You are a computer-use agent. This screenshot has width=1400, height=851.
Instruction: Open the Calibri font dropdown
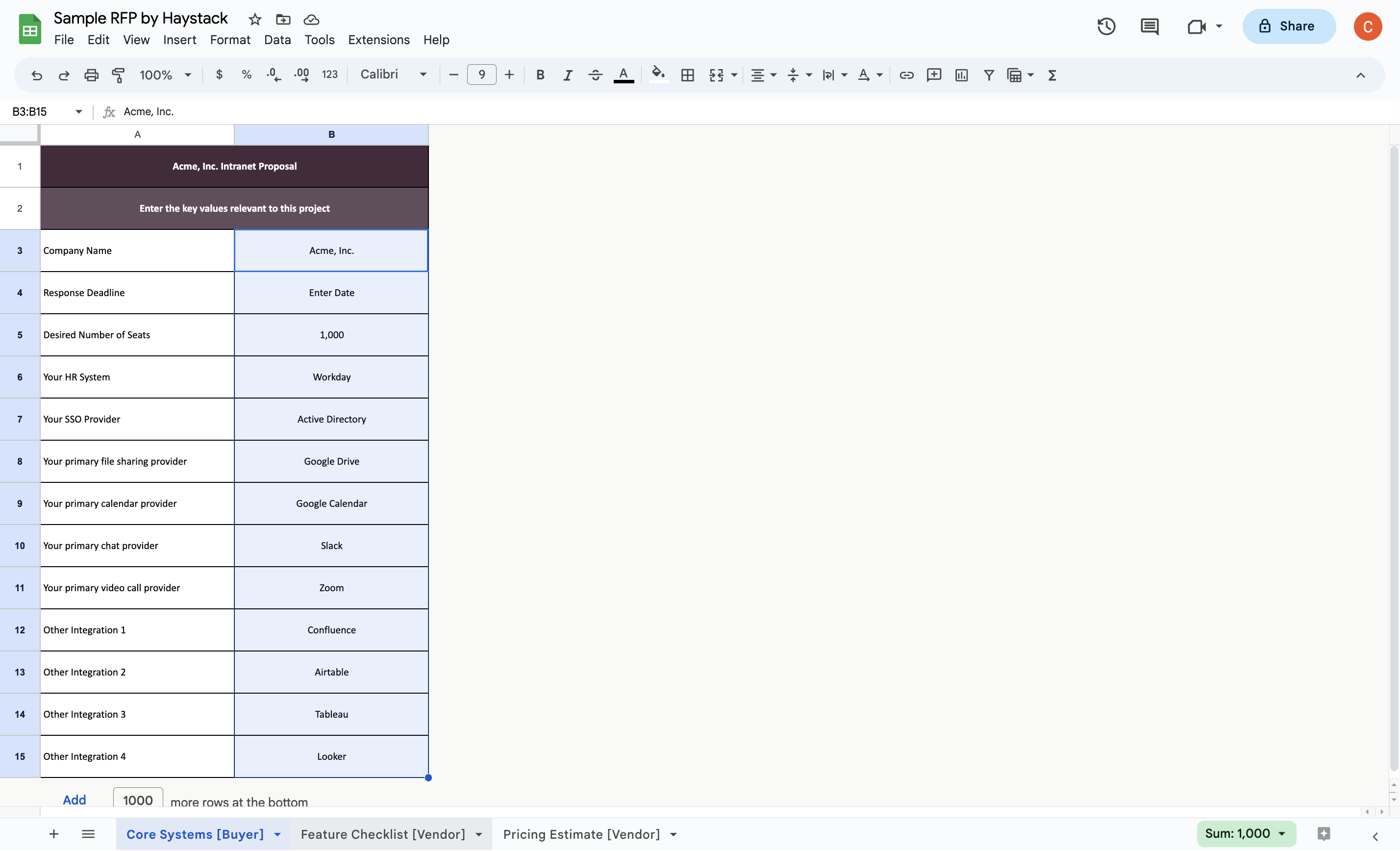point(393,75)
